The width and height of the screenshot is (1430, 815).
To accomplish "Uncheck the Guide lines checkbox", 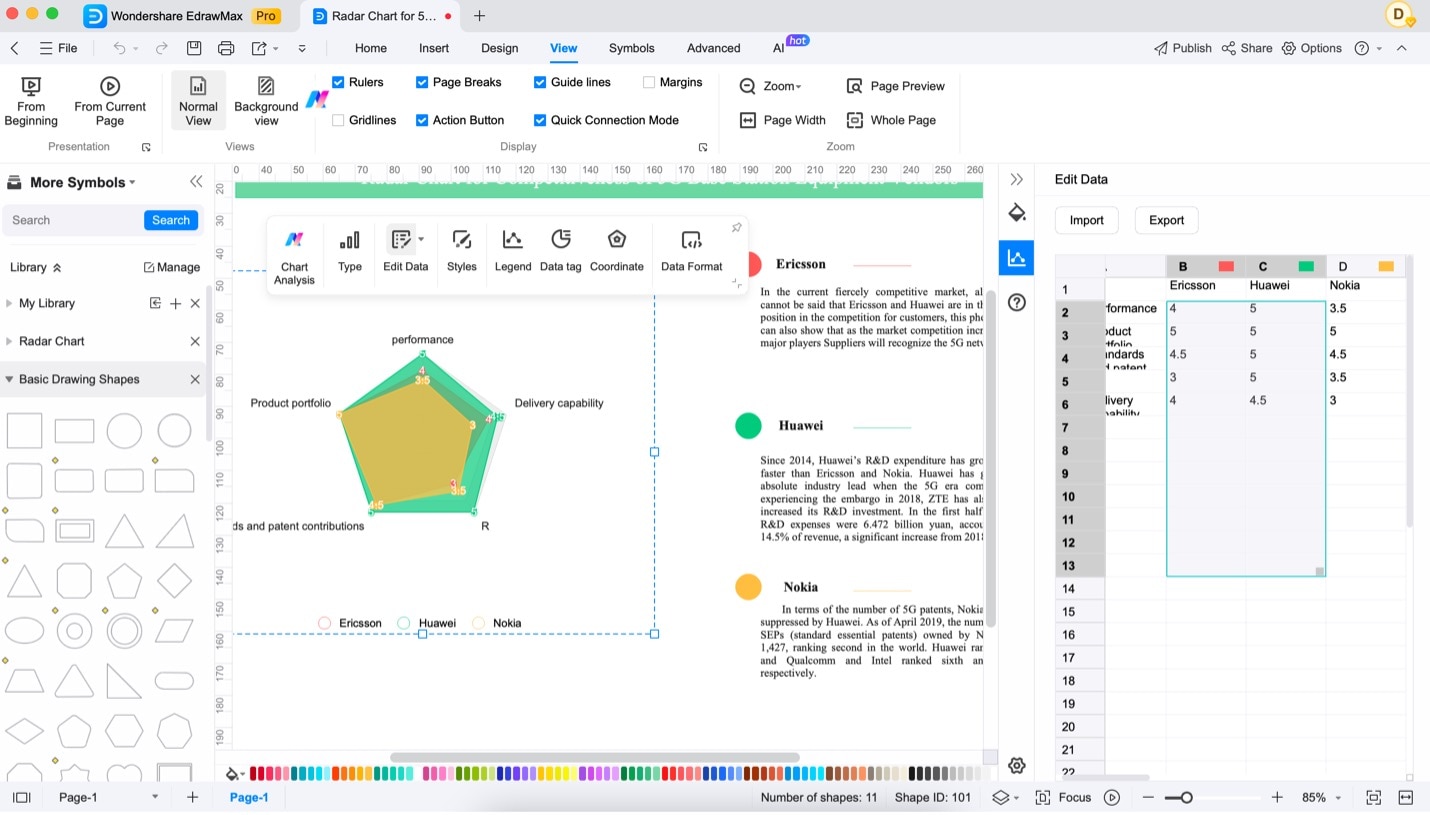I will [540, 82].
